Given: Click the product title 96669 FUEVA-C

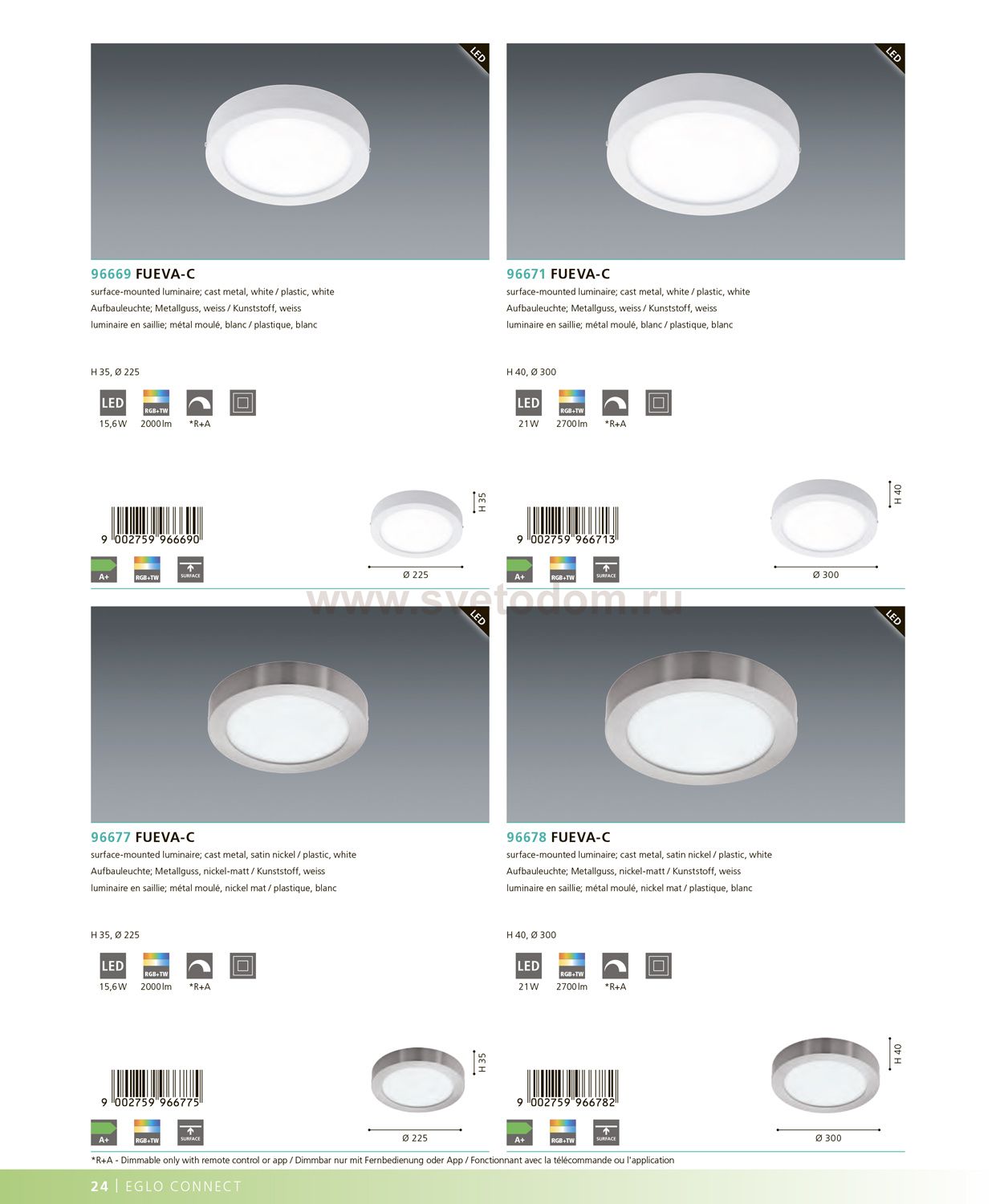Looking at the screenshot, I should point(143,274).
